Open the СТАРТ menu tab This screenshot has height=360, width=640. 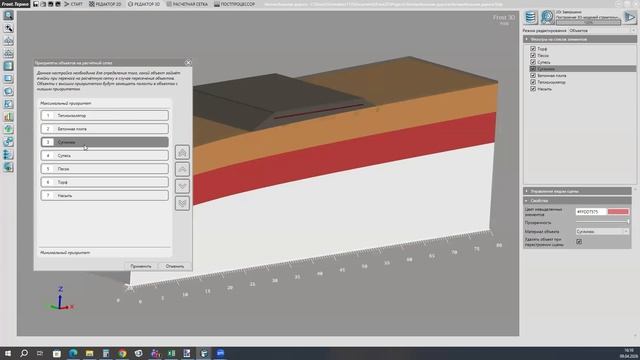point(73,4)
